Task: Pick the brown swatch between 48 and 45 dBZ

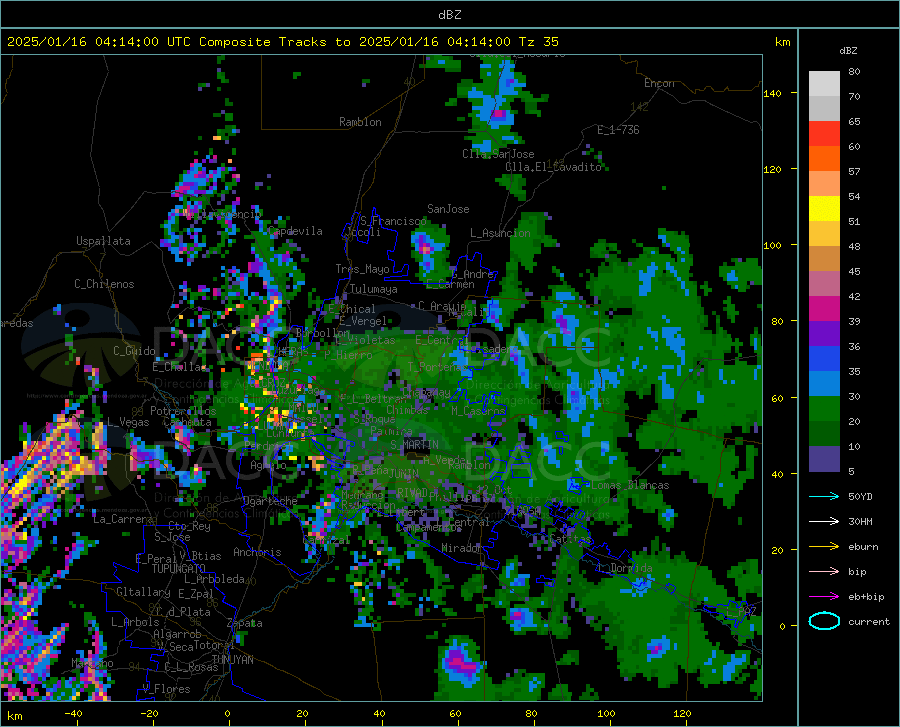Action: [x=824, y=259]
